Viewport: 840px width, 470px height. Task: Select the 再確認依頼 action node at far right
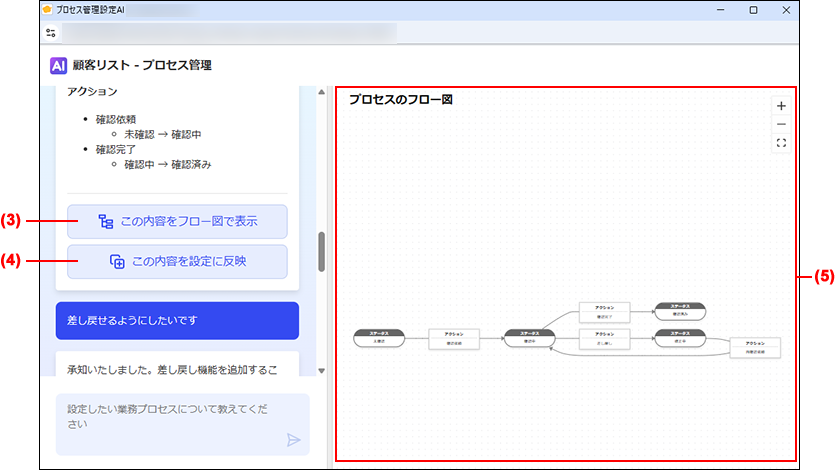755,348
